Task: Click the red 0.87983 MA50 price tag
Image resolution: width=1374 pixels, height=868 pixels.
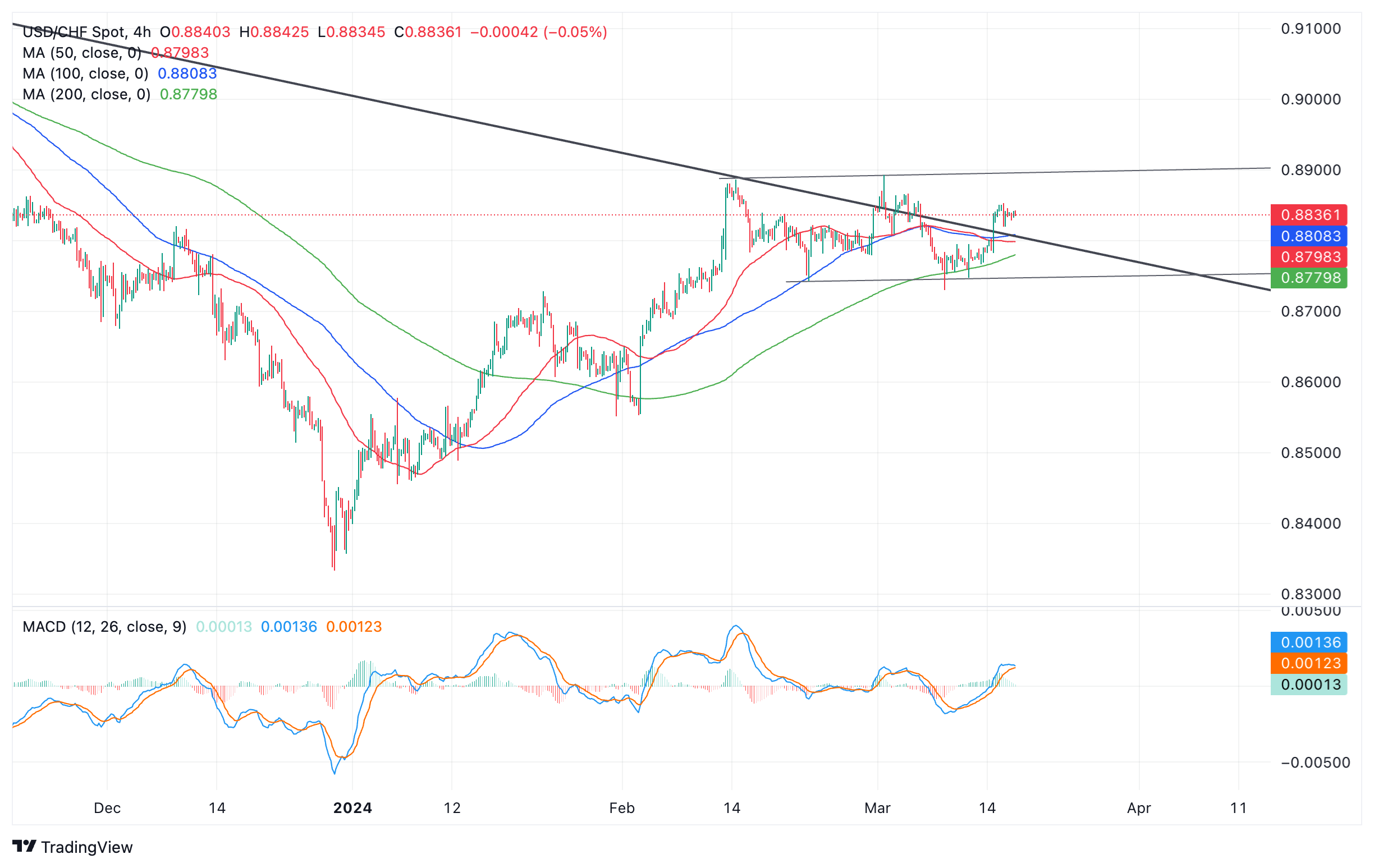Action: coord(1309,256)
